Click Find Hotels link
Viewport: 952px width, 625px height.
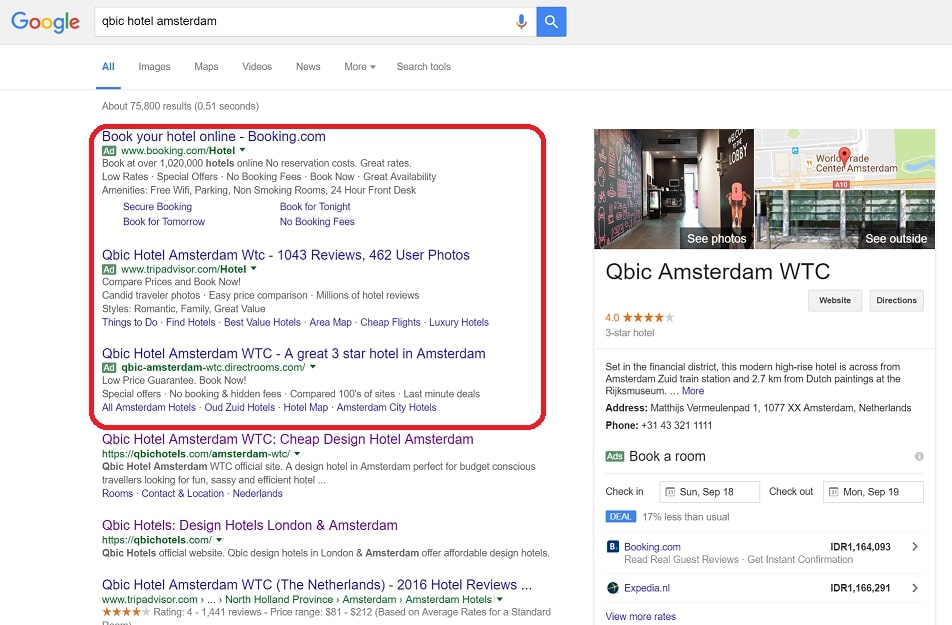pos(191,322)
